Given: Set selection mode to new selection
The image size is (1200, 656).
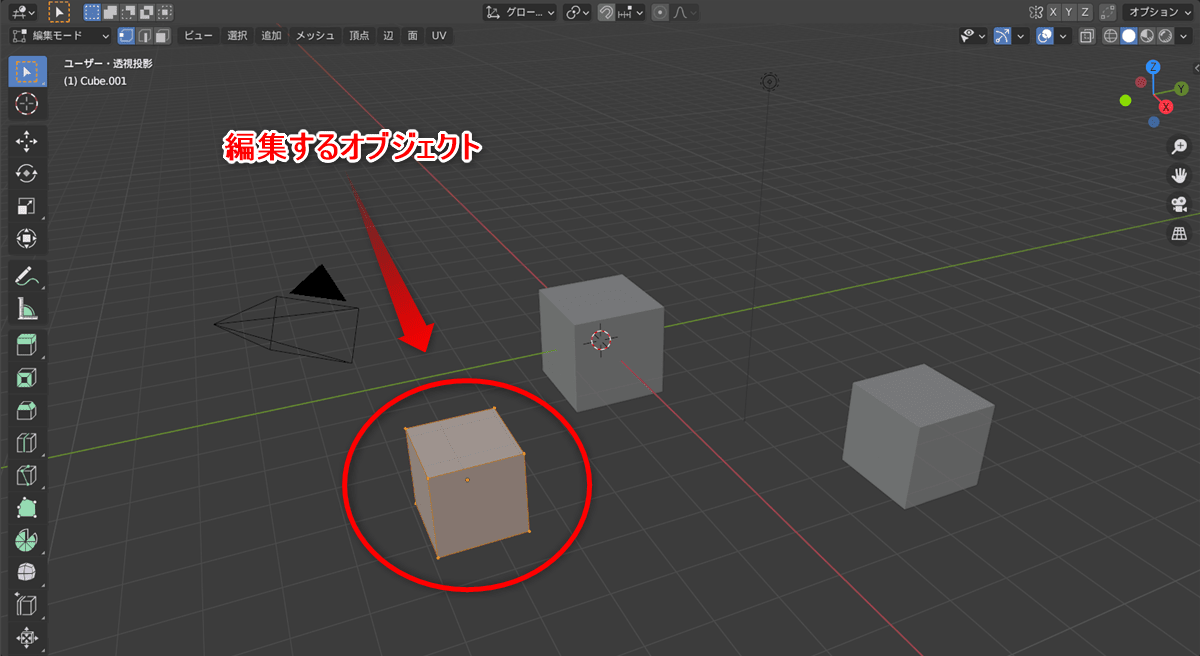Looking at the screenshot, I should [x=92, y=12].
